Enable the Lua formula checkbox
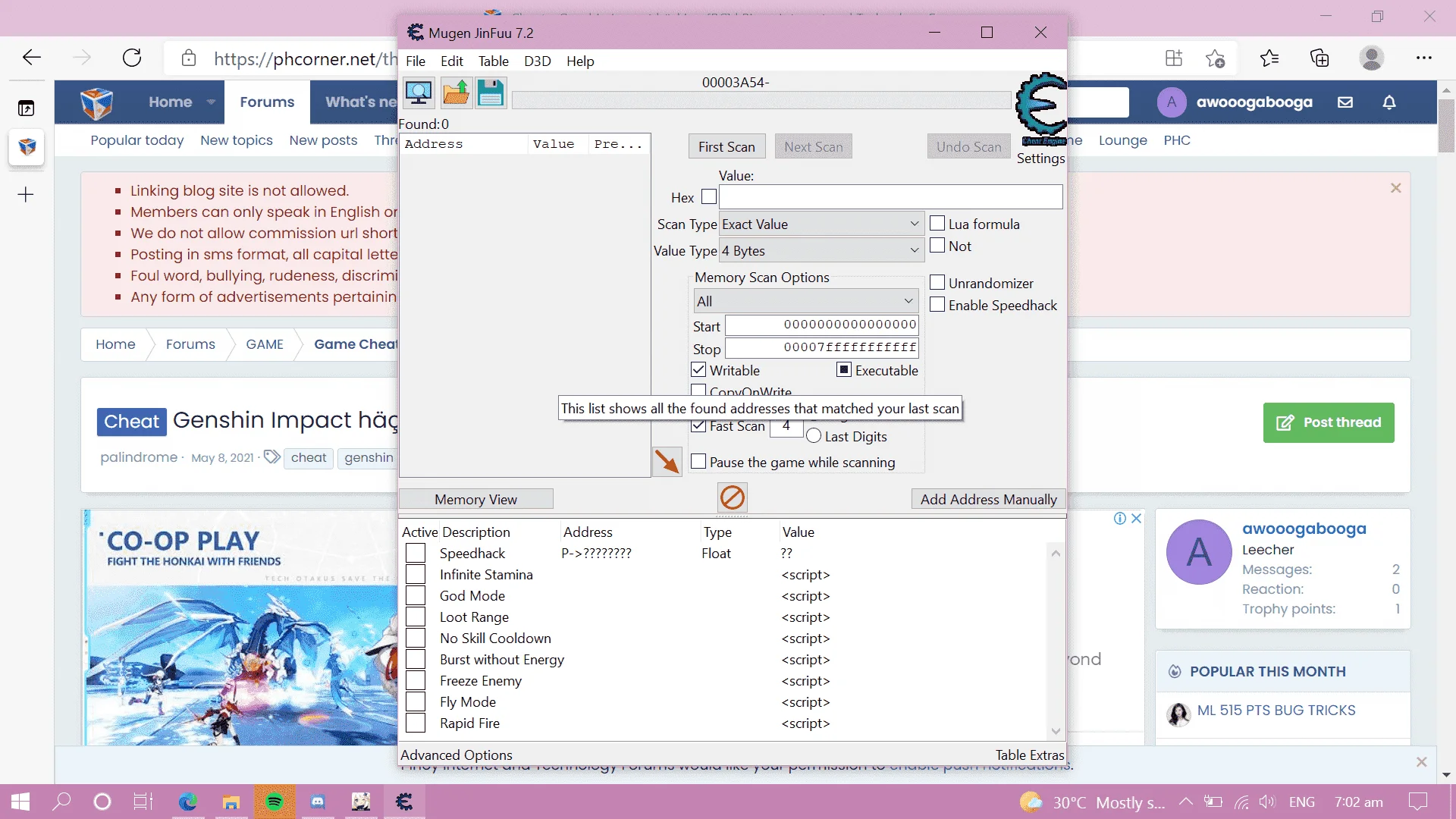 (x=937, y=224)
